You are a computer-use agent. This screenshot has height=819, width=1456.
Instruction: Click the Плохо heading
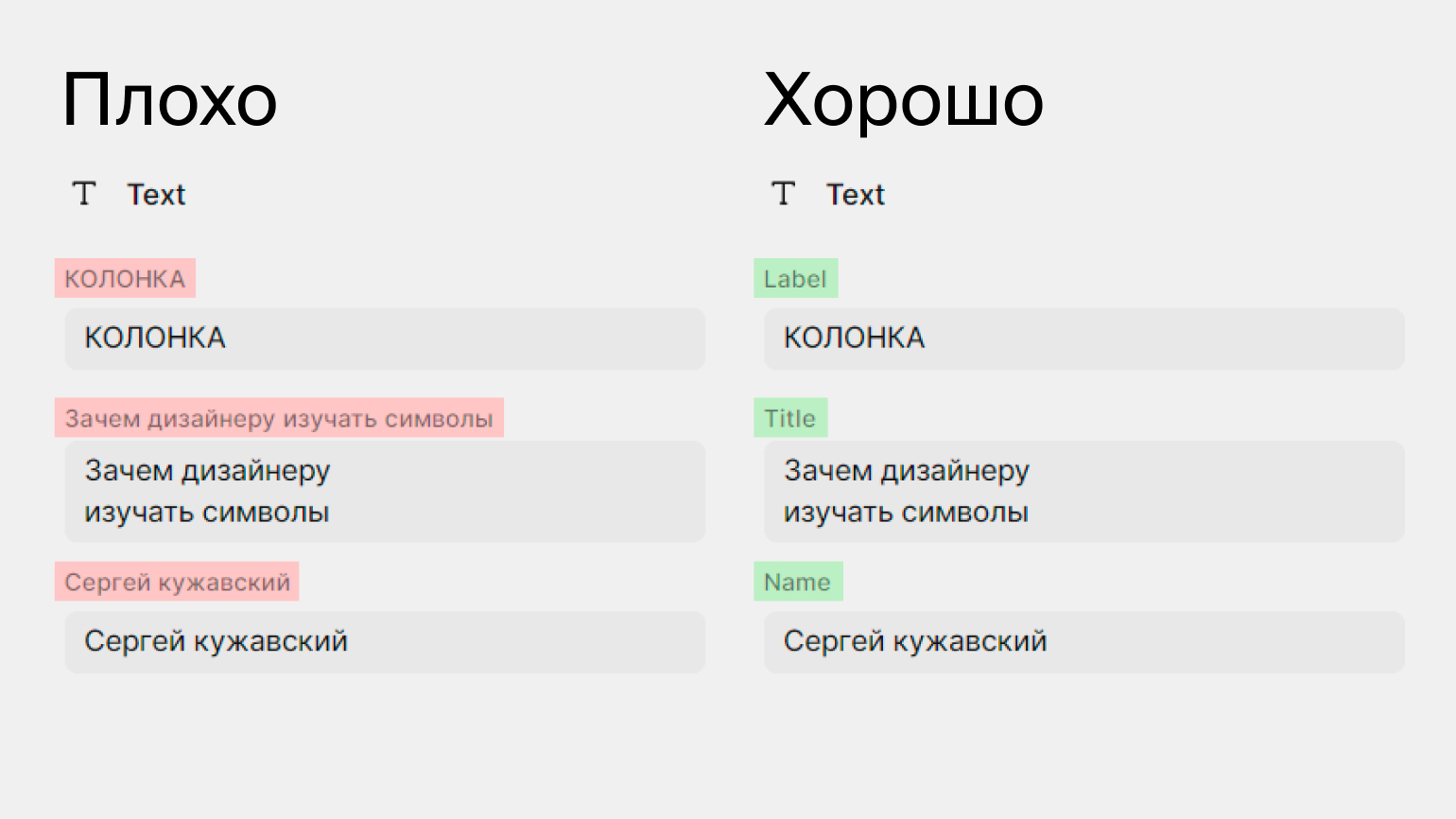tap(169, 100)
